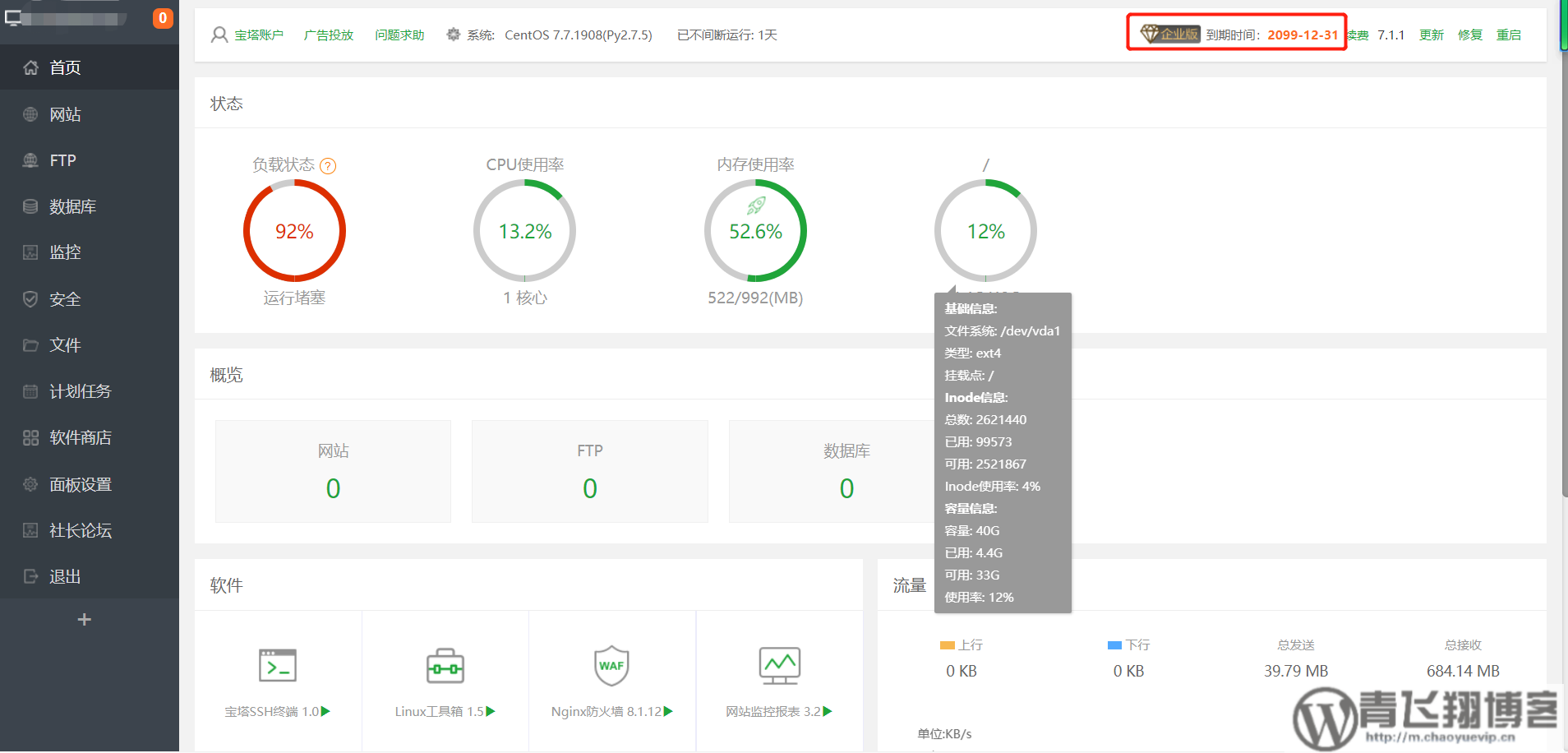
Task: Open the 网站监控报表 monitor icon
Action: 779,666
